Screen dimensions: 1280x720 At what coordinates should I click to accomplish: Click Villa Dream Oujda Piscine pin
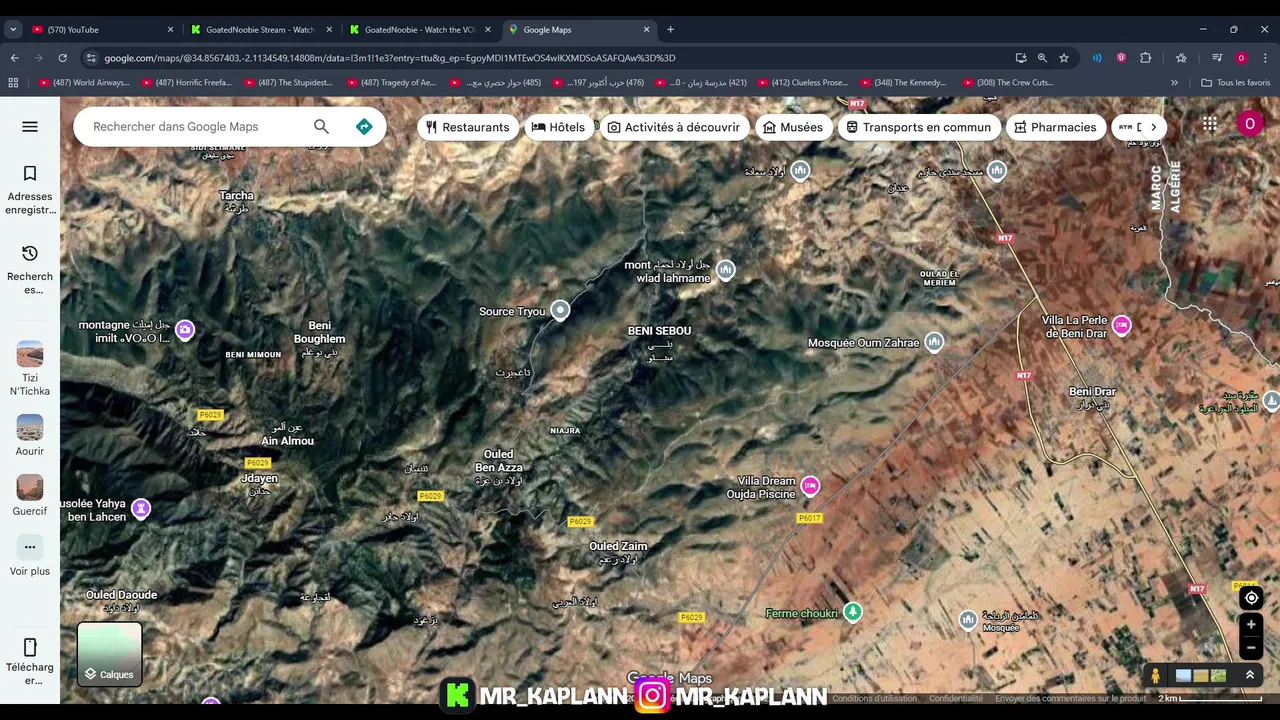[810, 486]
